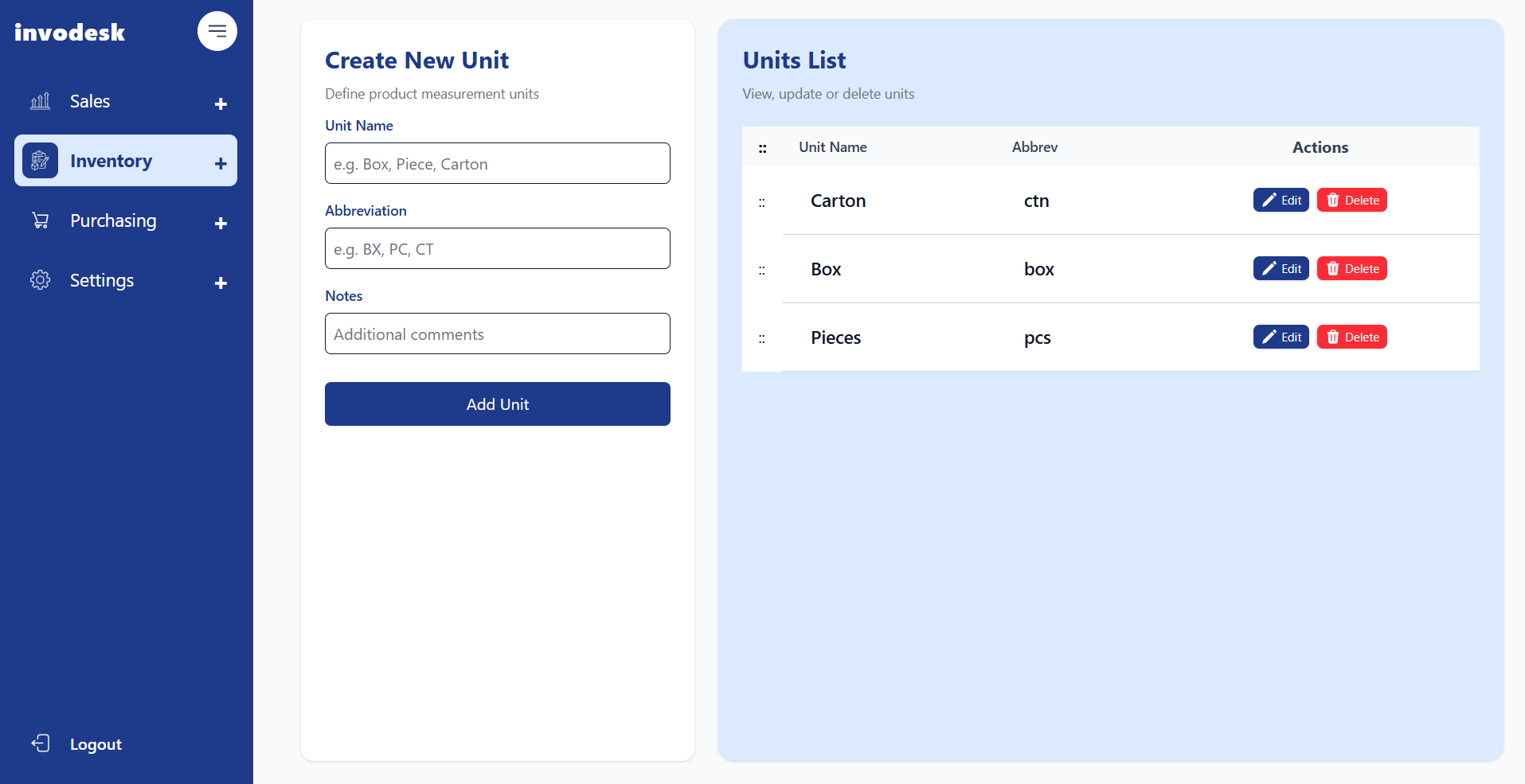Screen dimensions: 1525x784
Task: Click the Inventory clipboard icon
Action: click(x=39, y=160)
